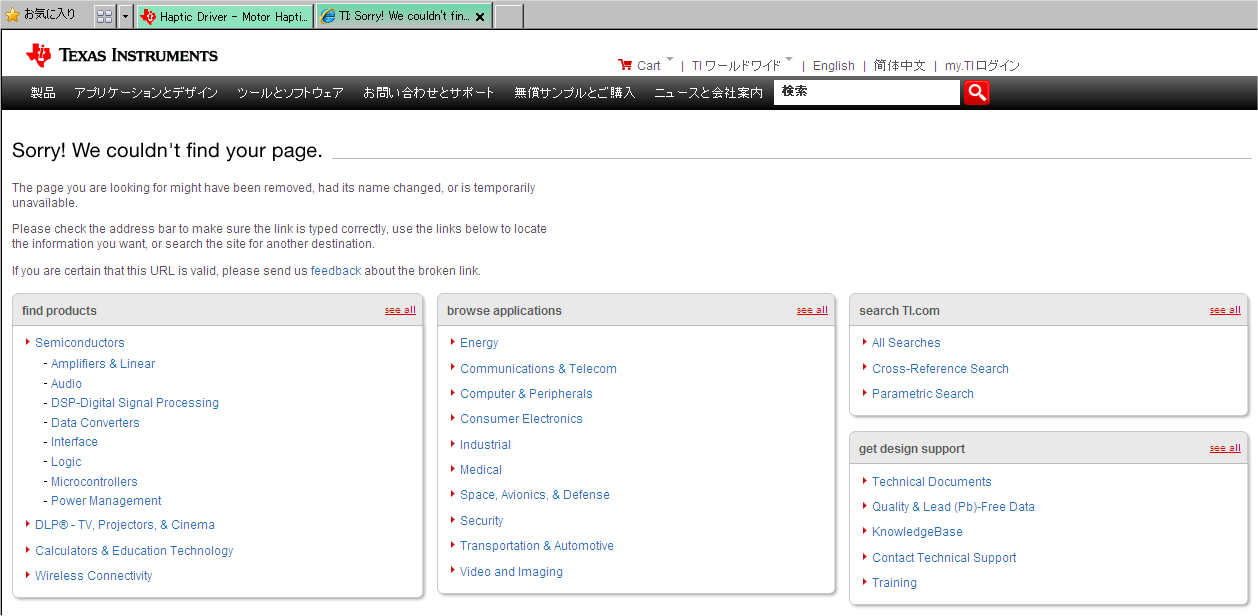1258x616 pixels.
Task: Open my.TI ログイン link
Action: 982,66
